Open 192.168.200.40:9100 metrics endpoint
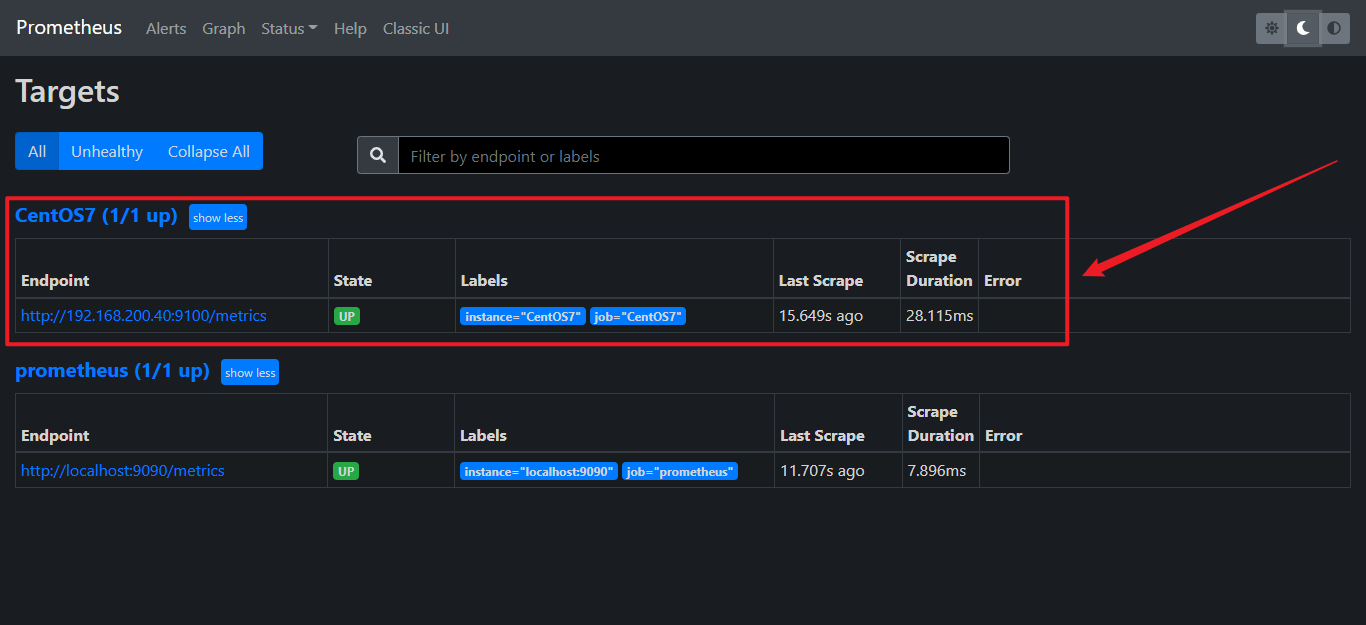1366x625 pixels. coord(144,315)
